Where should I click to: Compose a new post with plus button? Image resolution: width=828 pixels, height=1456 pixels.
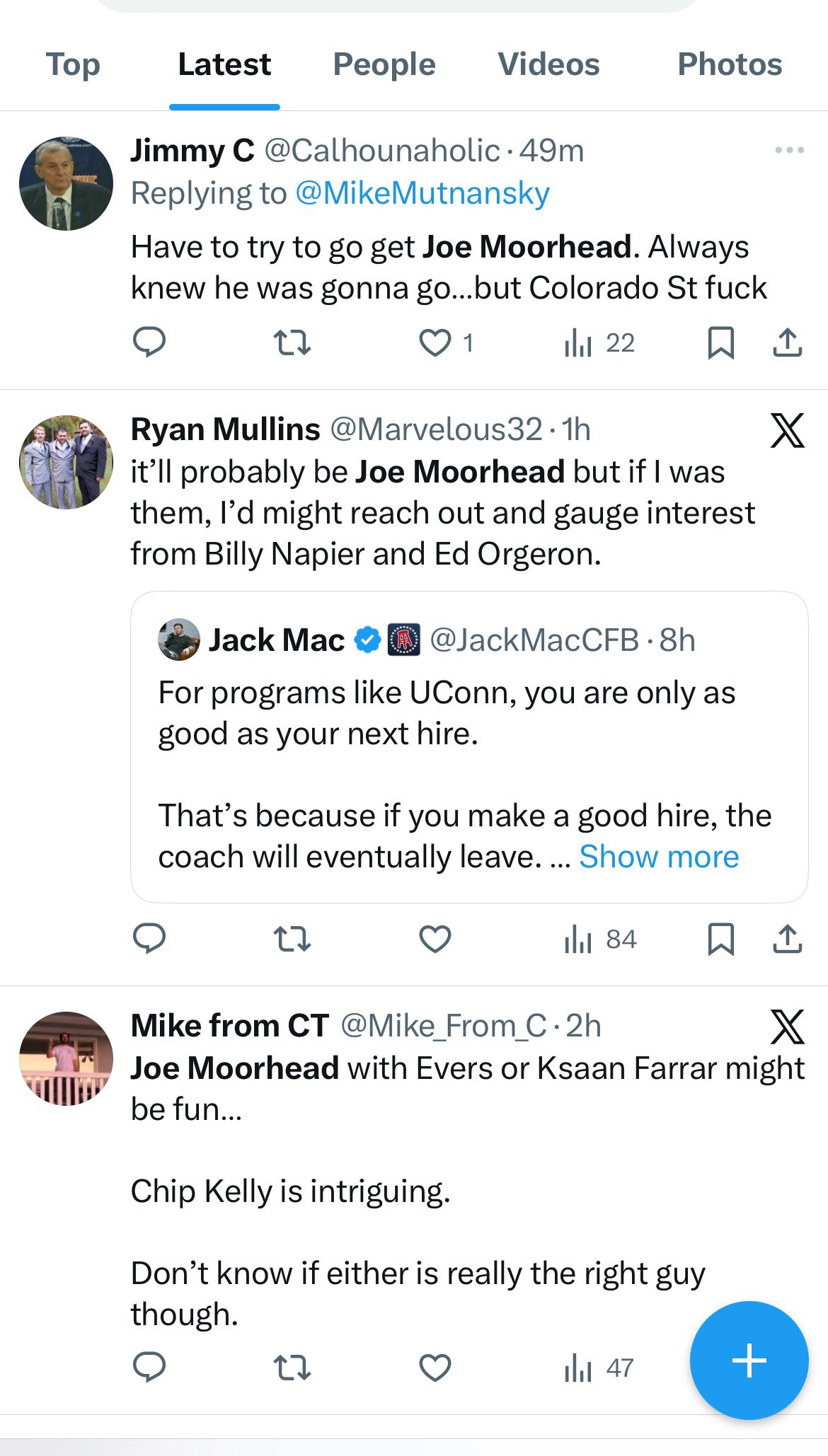tap(749, 1360)
